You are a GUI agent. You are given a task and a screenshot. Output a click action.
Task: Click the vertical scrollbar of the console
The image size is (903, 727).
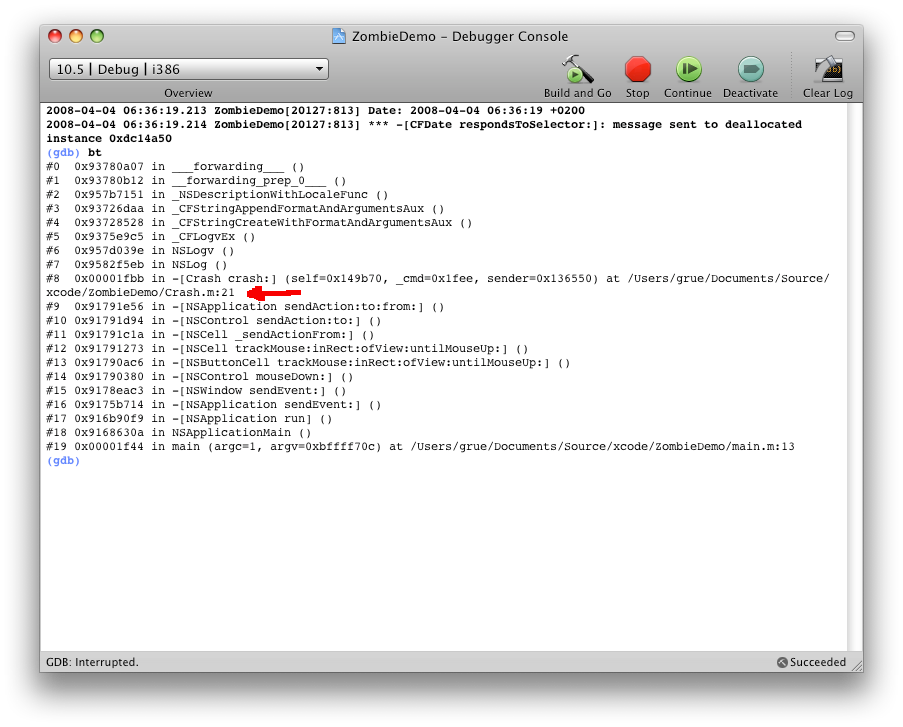[854, 377]
